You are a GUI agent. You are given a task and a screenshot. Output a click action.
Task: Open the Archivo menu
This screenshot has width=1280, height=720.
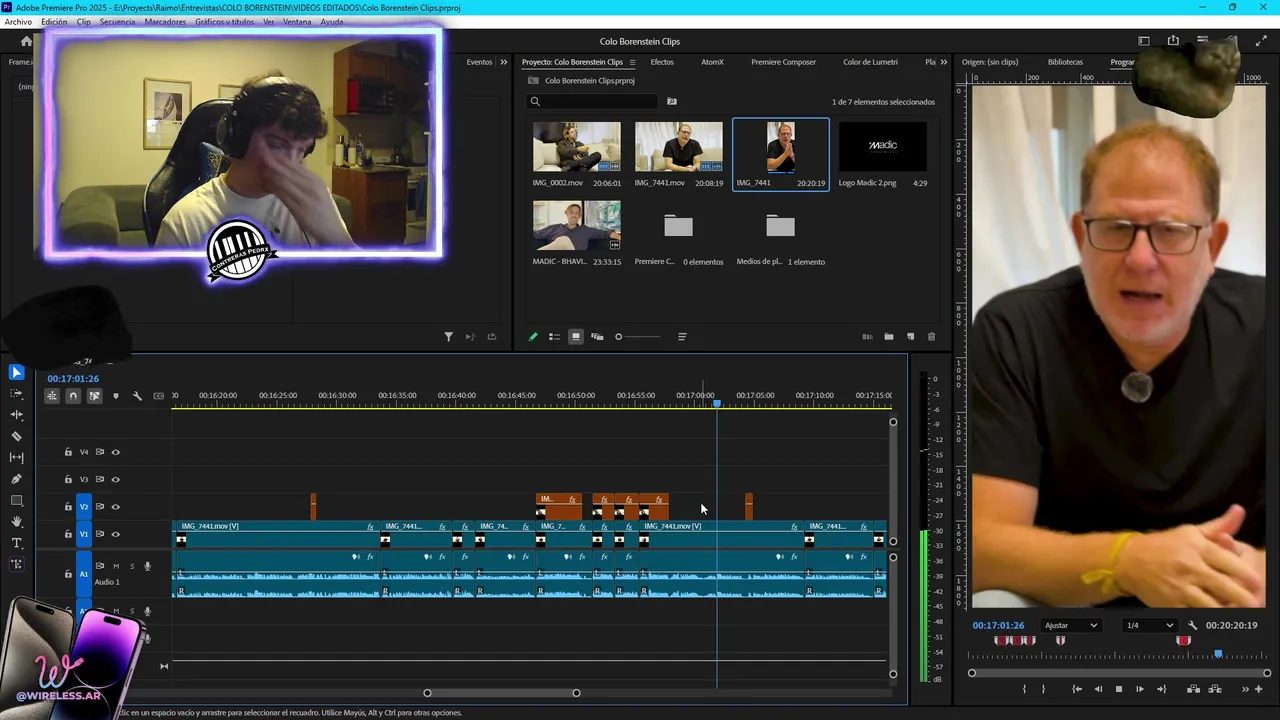tap(18, 21)
